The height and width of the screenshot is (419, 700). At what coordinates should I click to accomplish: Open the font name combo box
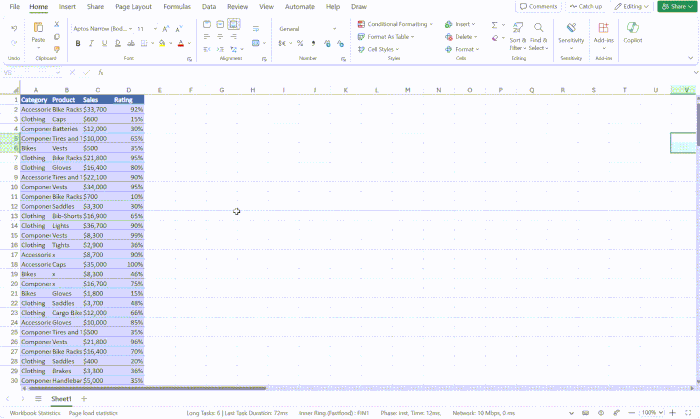click(x=103, y=29)
